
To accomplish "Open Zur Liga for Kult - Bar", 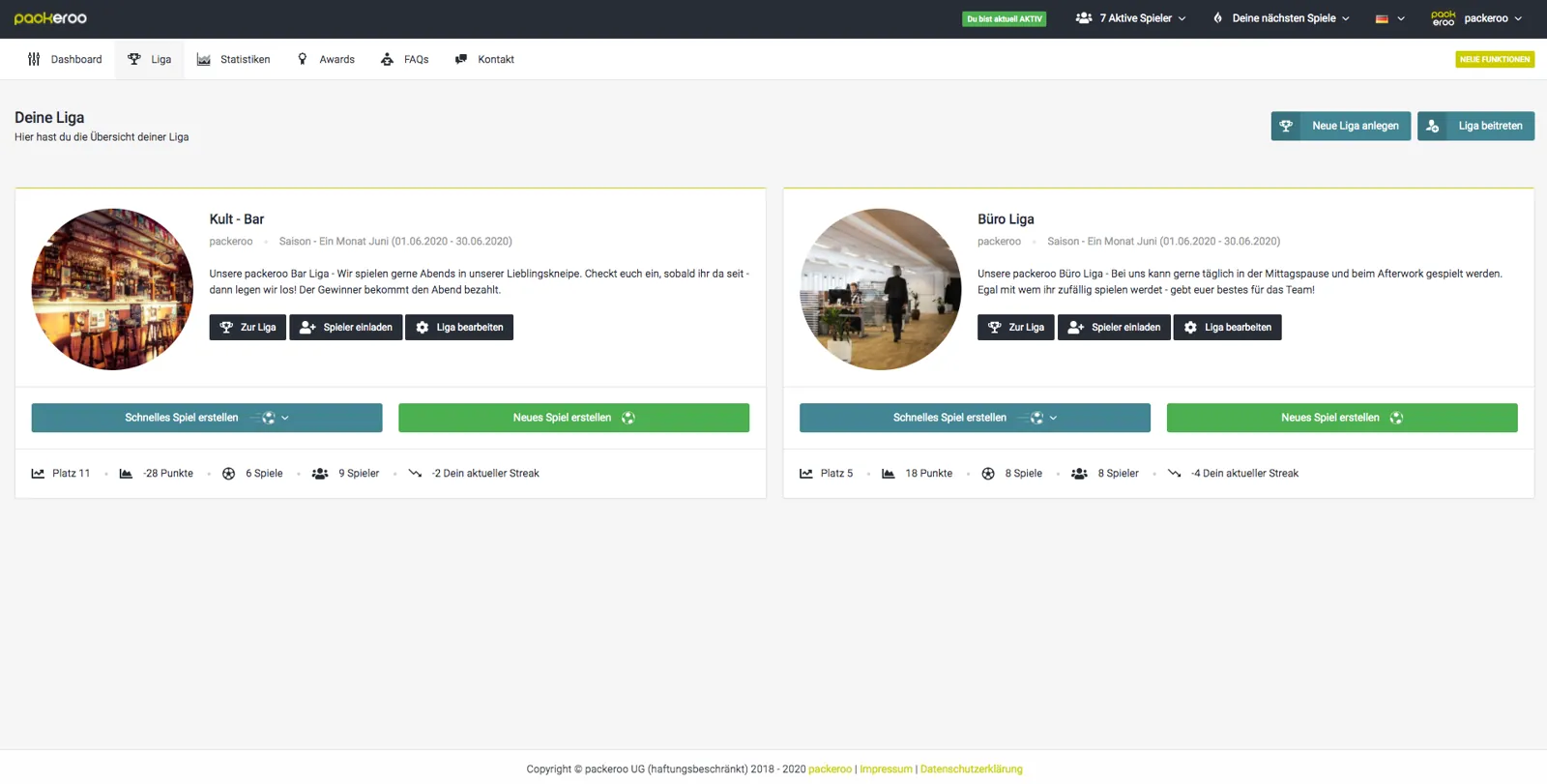I will 248,327.
